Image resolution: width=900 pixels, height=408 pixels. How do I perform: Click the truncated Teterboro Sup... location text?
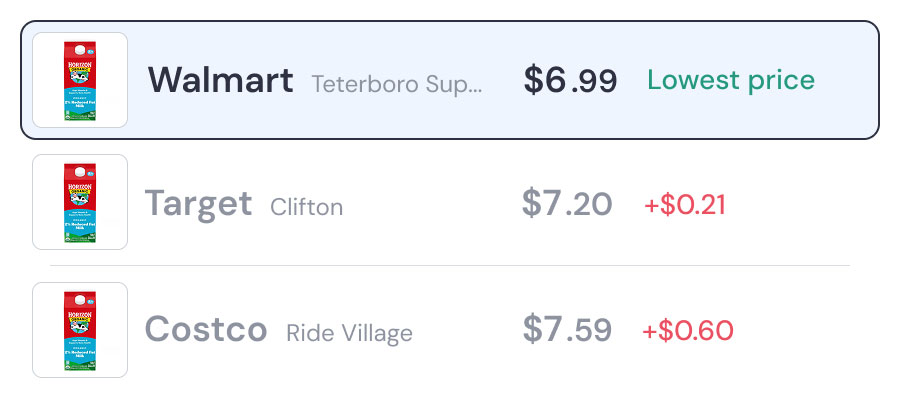(x=397, y=83)
